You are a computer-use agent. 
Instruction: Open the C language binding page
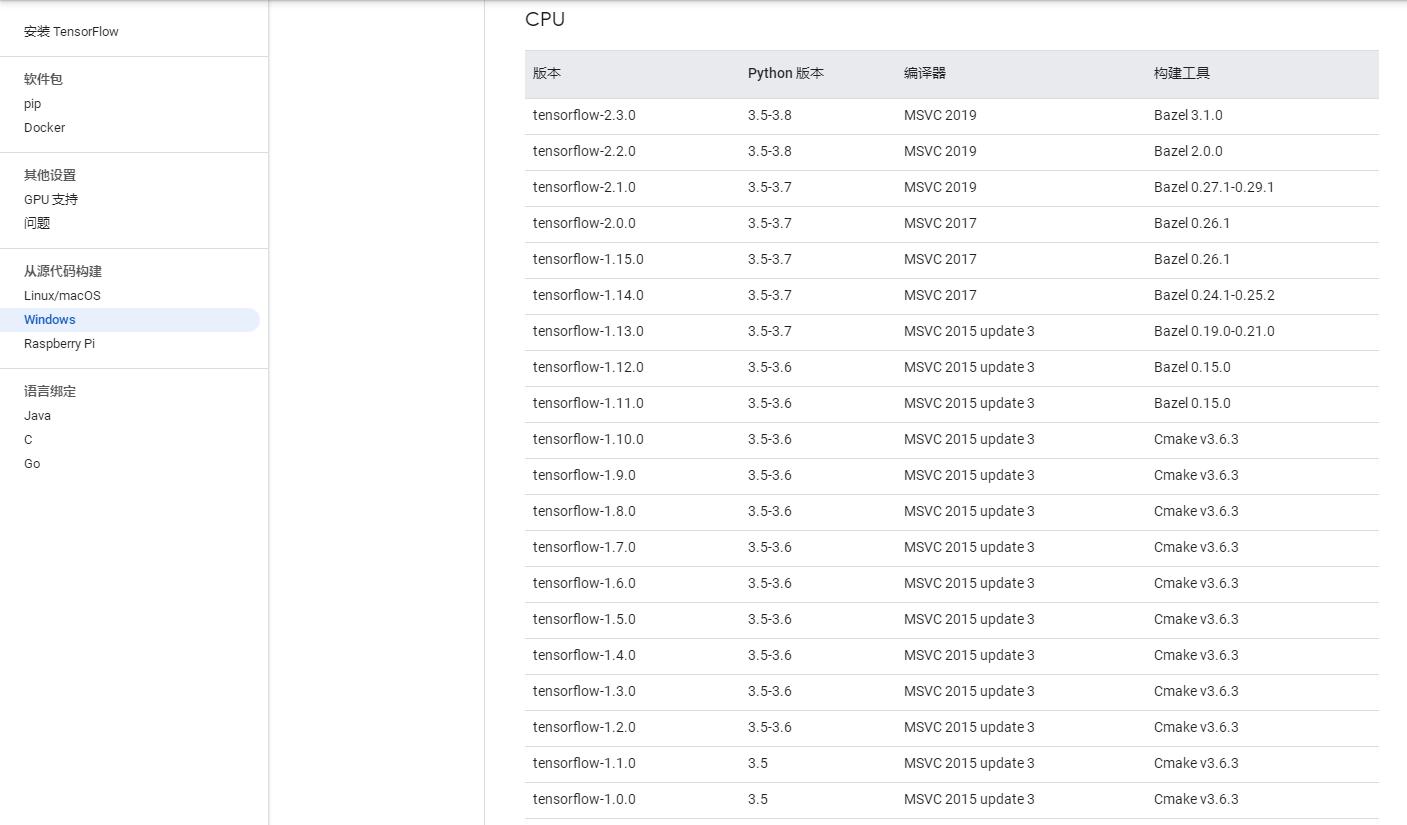point(28,440)
